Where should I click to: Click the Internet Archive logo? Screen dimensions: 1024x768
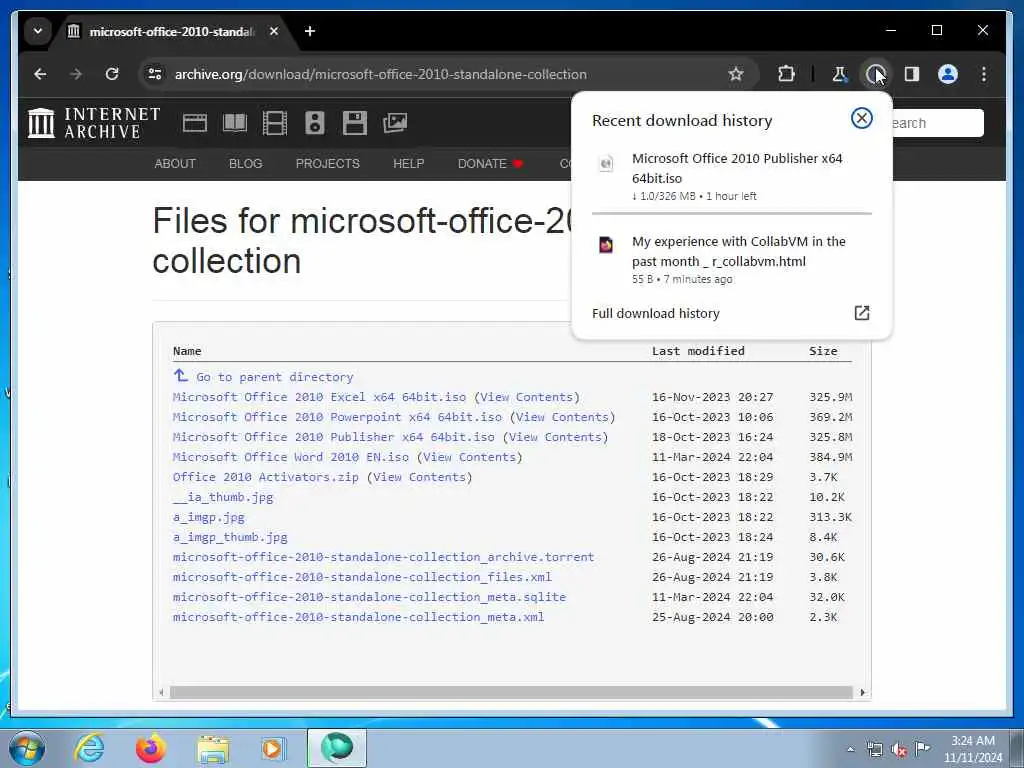(x=95, y=123)
